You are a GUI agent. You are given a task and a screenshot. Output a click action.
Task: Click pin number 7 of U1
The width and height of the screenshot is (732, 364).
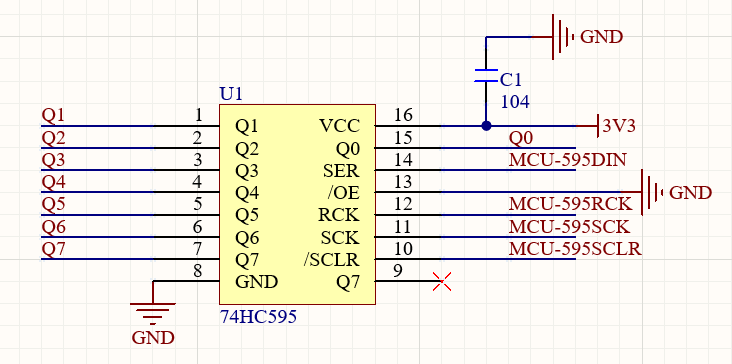point(197,249)
